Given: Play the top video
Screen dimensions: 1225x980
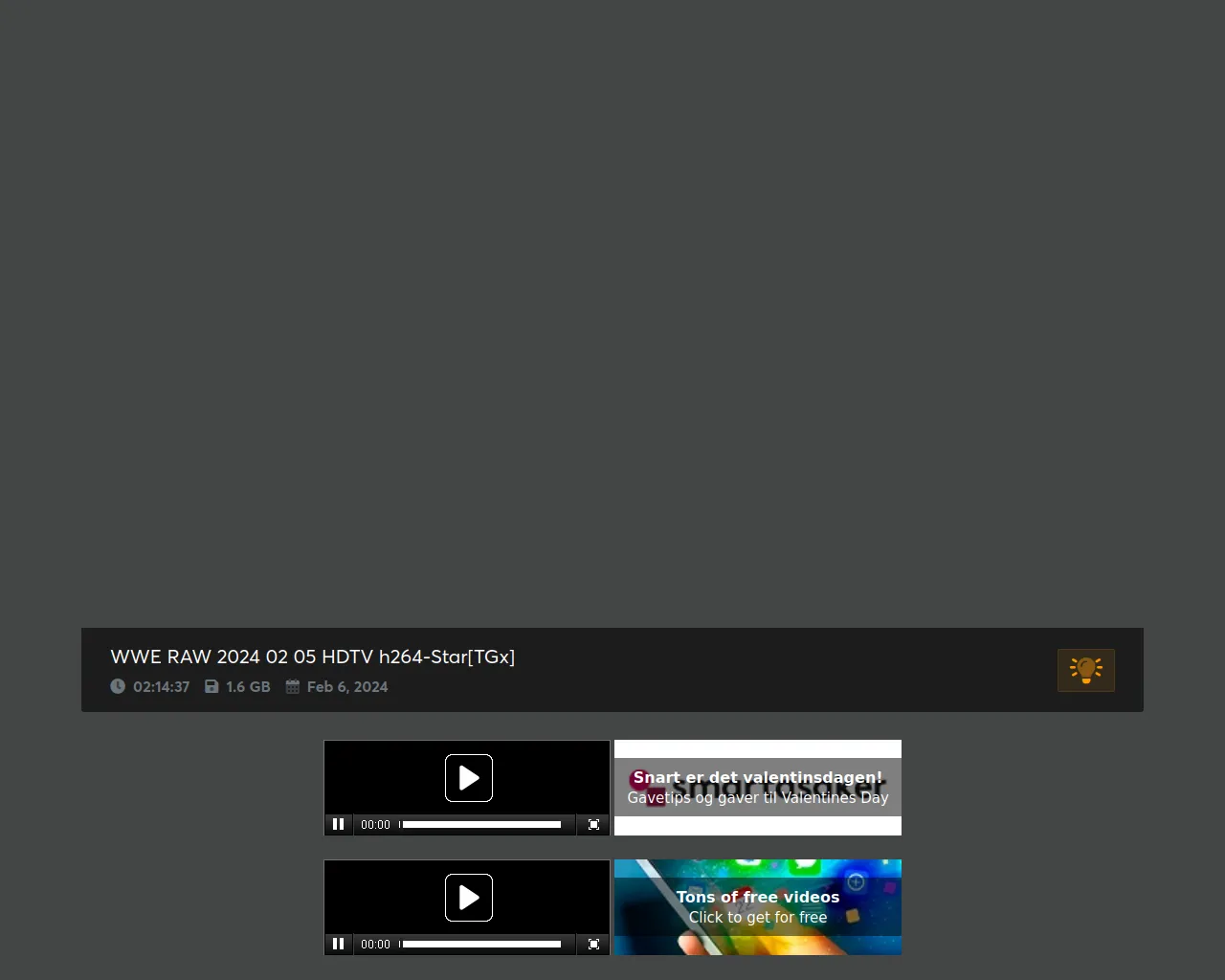Looking at the screenshot, I should [468, 778].
